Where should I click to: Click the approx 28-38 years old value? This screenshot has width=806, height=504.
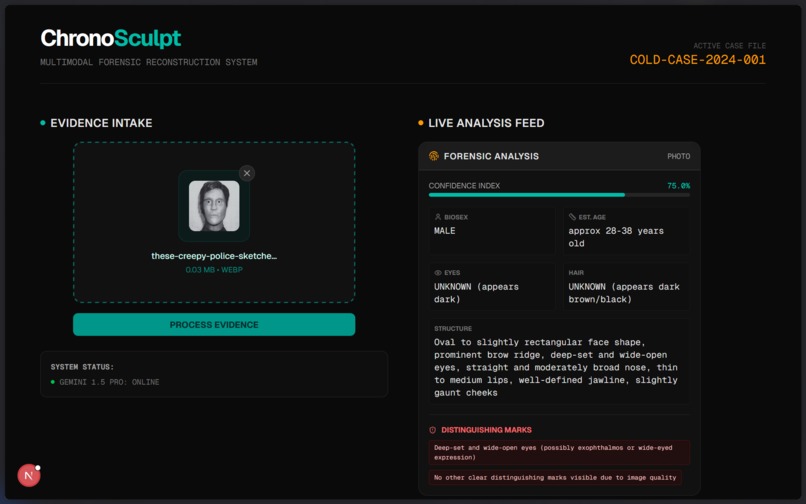click(x=616, y=237)
